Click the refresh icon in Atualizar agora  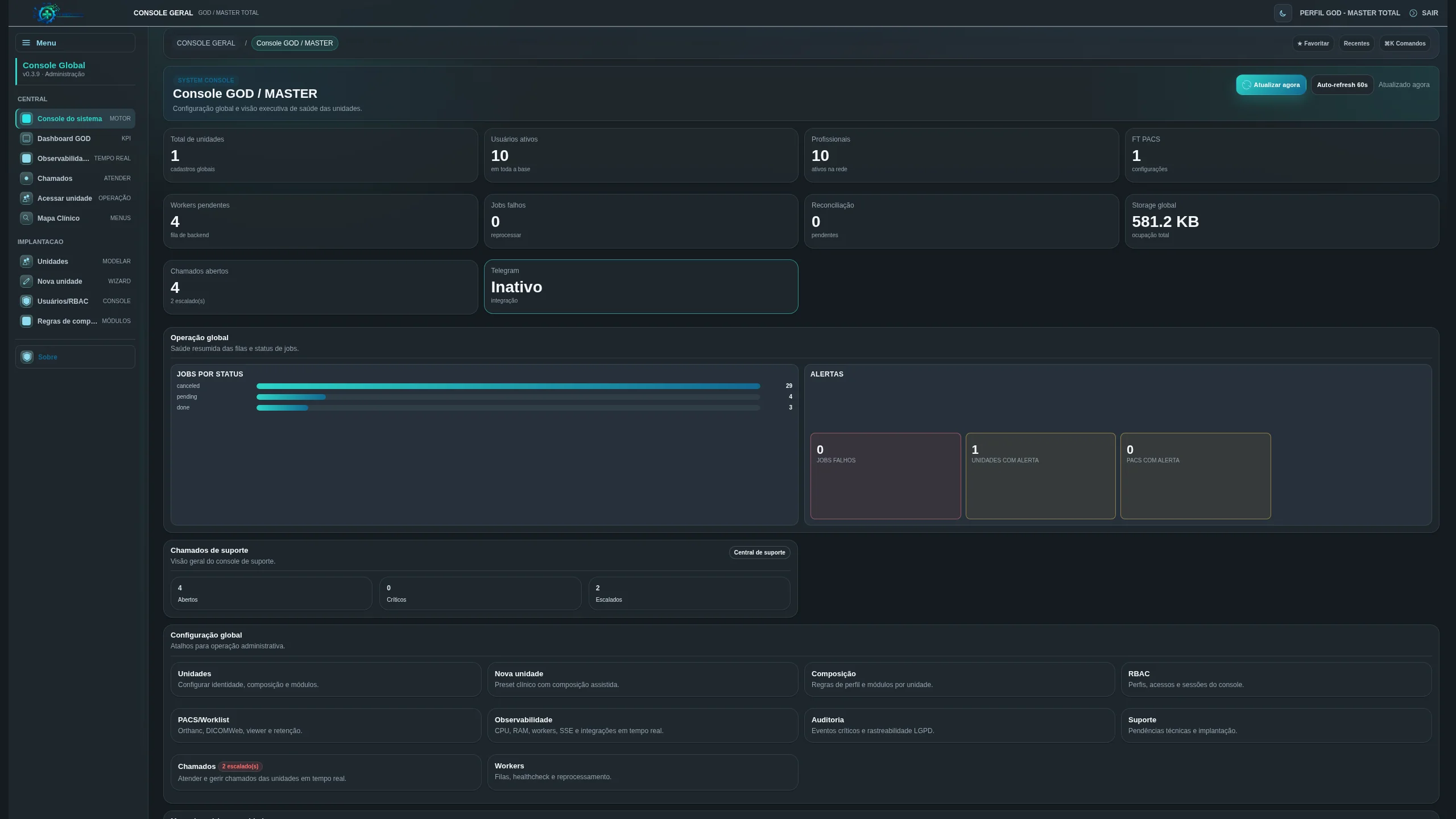(x=1246, y=85)
